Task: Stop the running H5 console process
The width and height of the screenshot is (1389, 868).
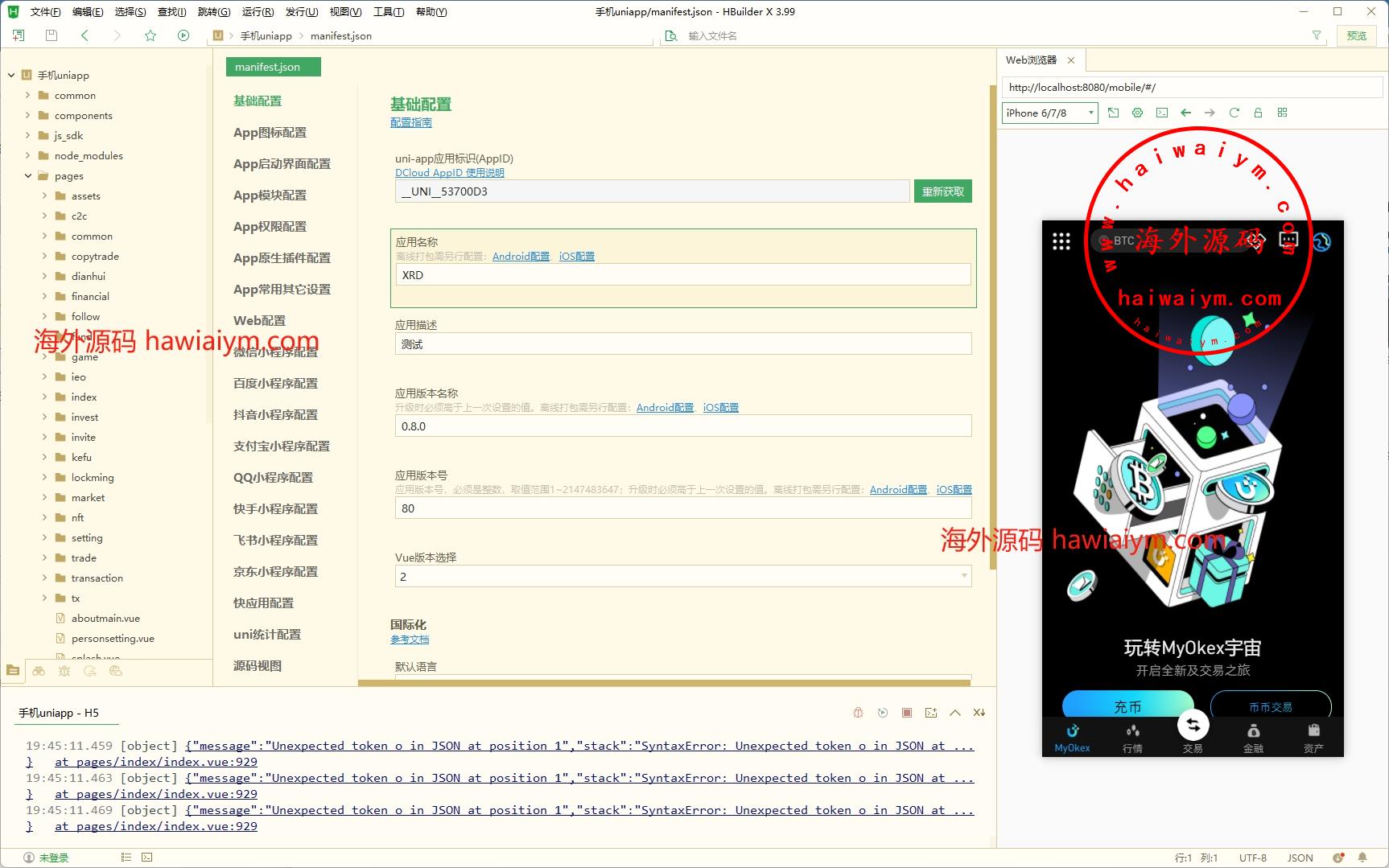Action: [907, 713]
